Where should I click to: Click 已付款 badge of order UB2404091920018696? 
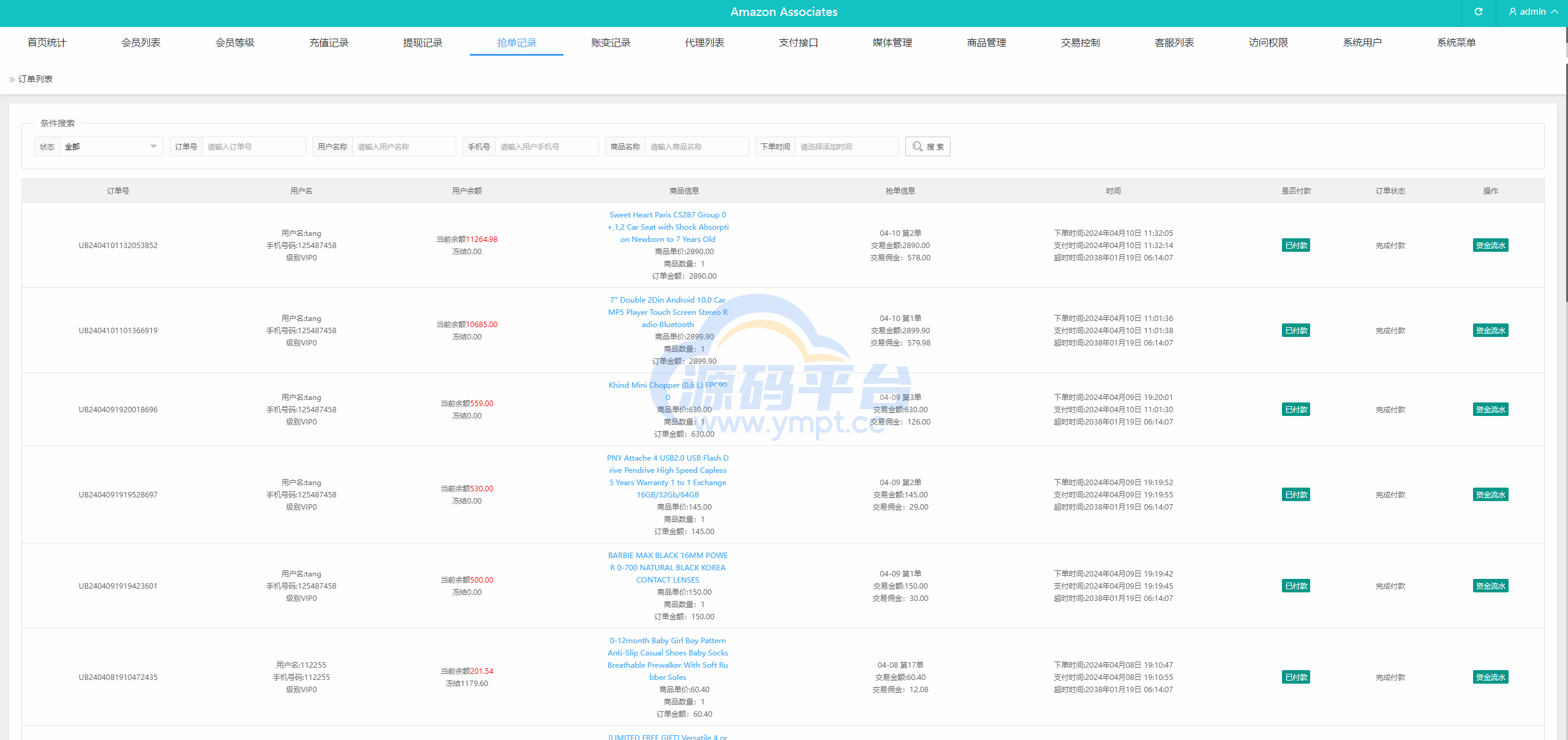point(1296,409)
